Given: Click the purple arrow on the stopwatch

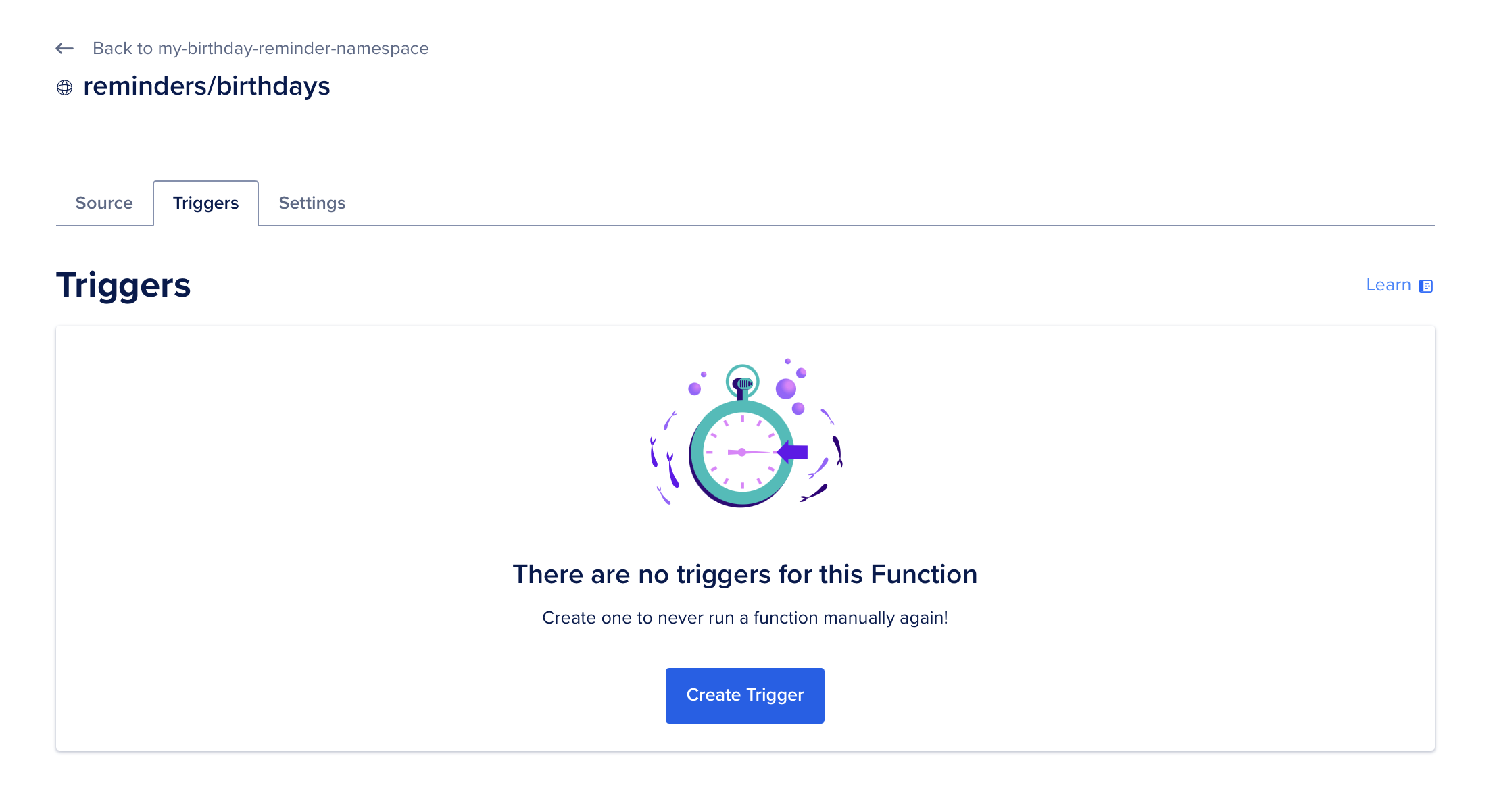Looking at the screenshot, I should coord(792,452).
